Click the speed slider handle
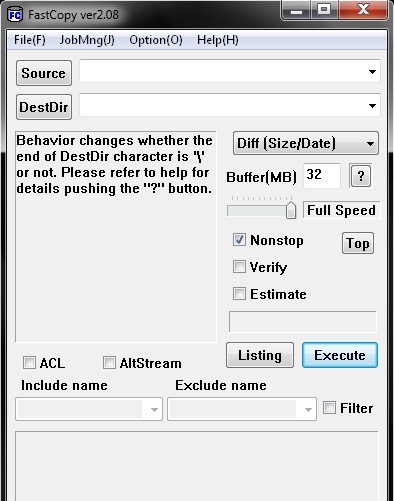 (291, 210)
